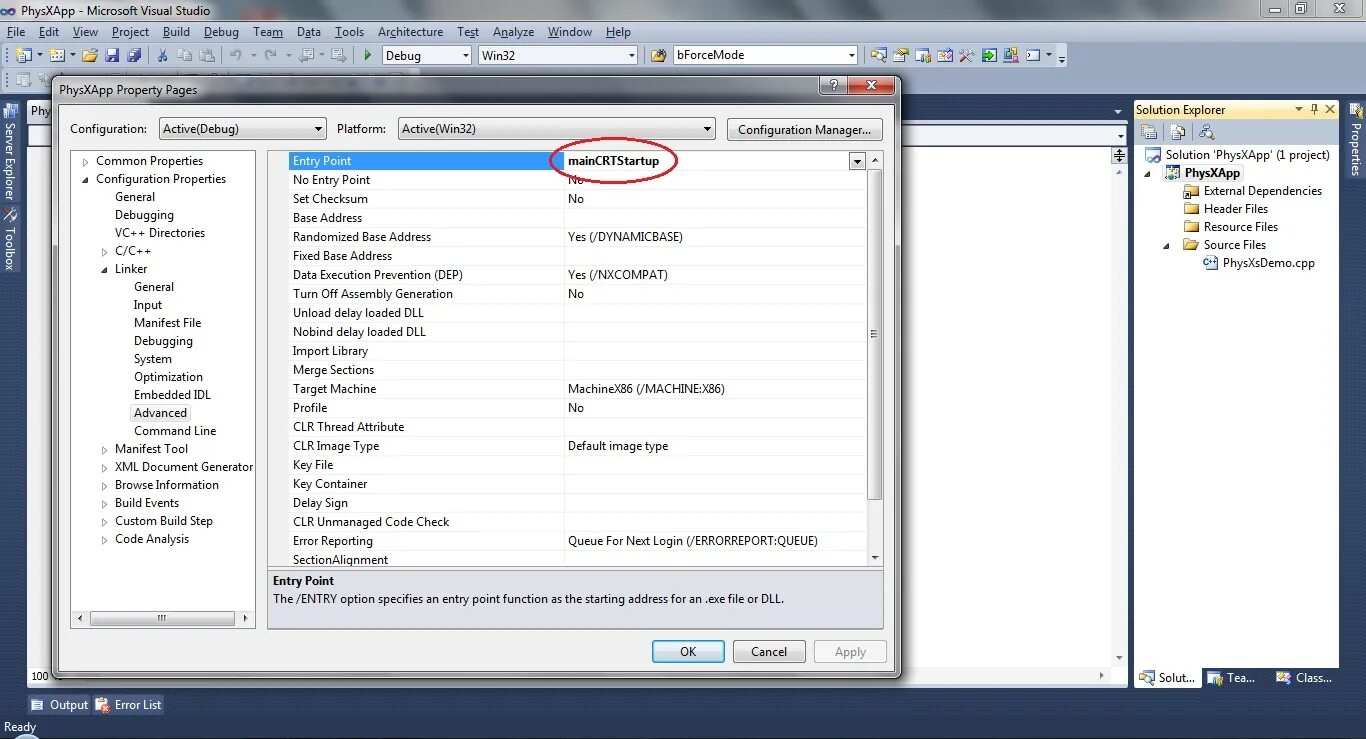
Task: Open the Build menu
Action: coord(177,31)
